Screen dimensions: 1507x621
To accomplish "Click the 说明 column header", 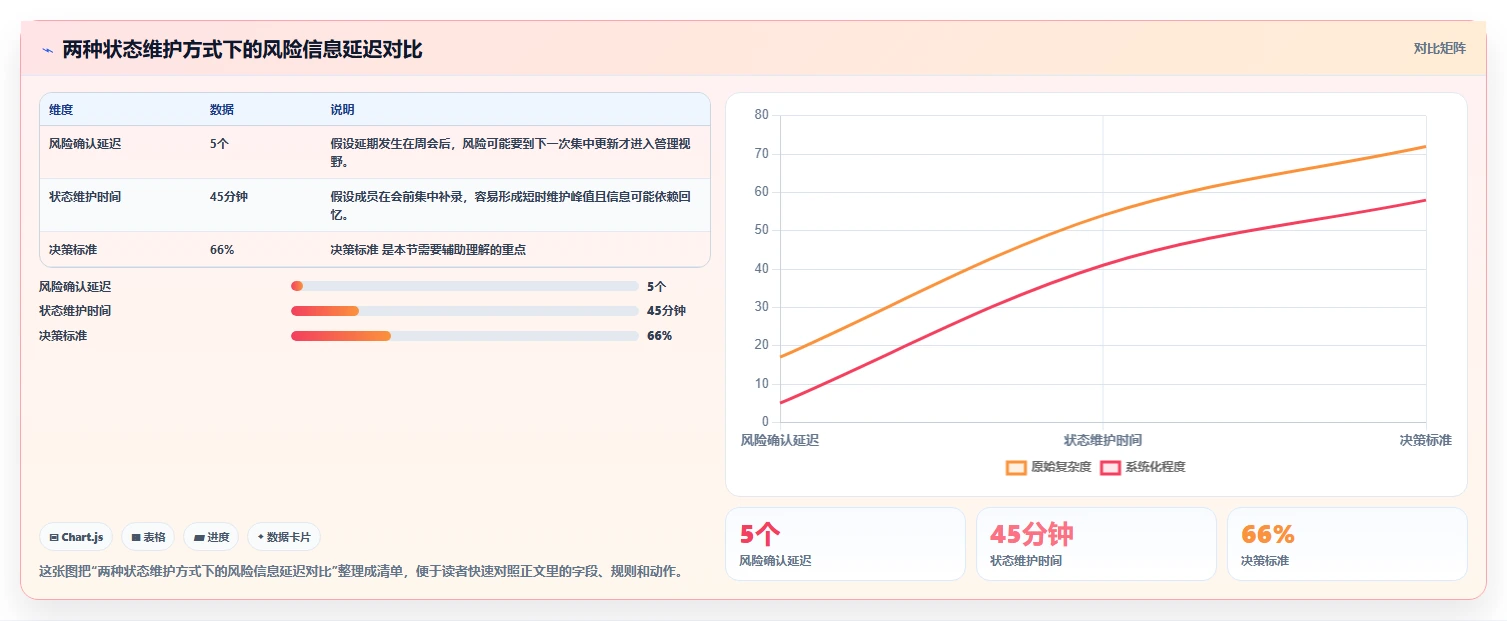I will point(342,109).
